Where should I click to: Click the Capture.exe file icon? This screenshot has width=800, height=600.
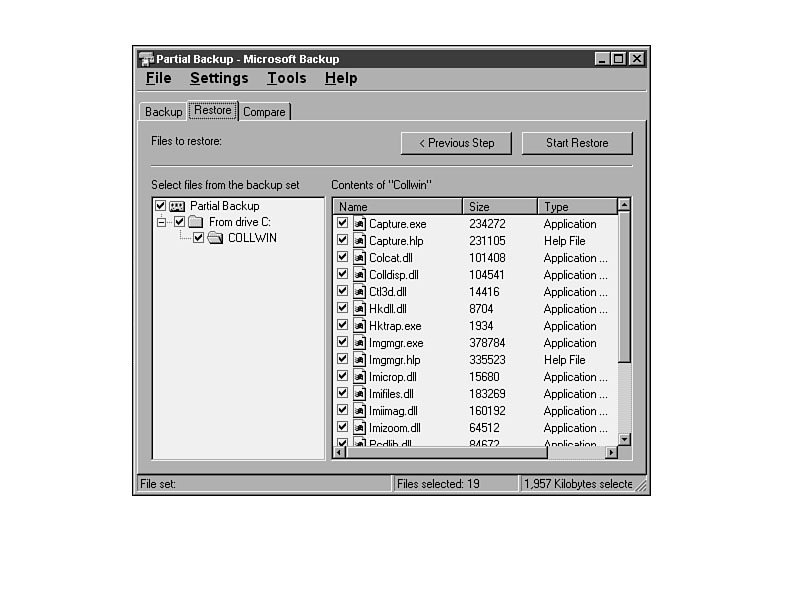pyautogui.click(x=360, y=224)
